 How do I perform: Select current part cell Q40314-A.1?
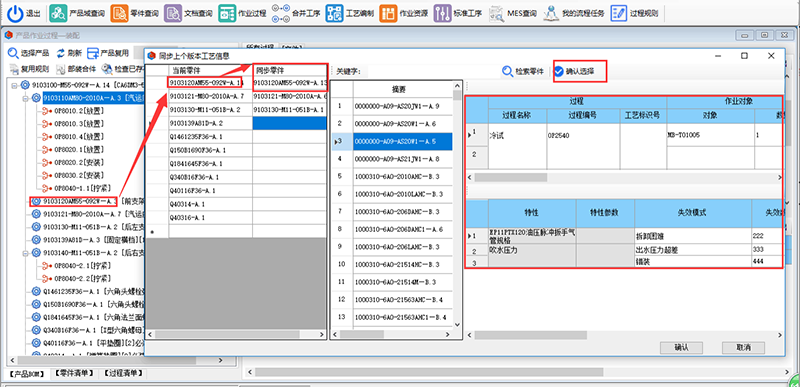pos(210,204)
